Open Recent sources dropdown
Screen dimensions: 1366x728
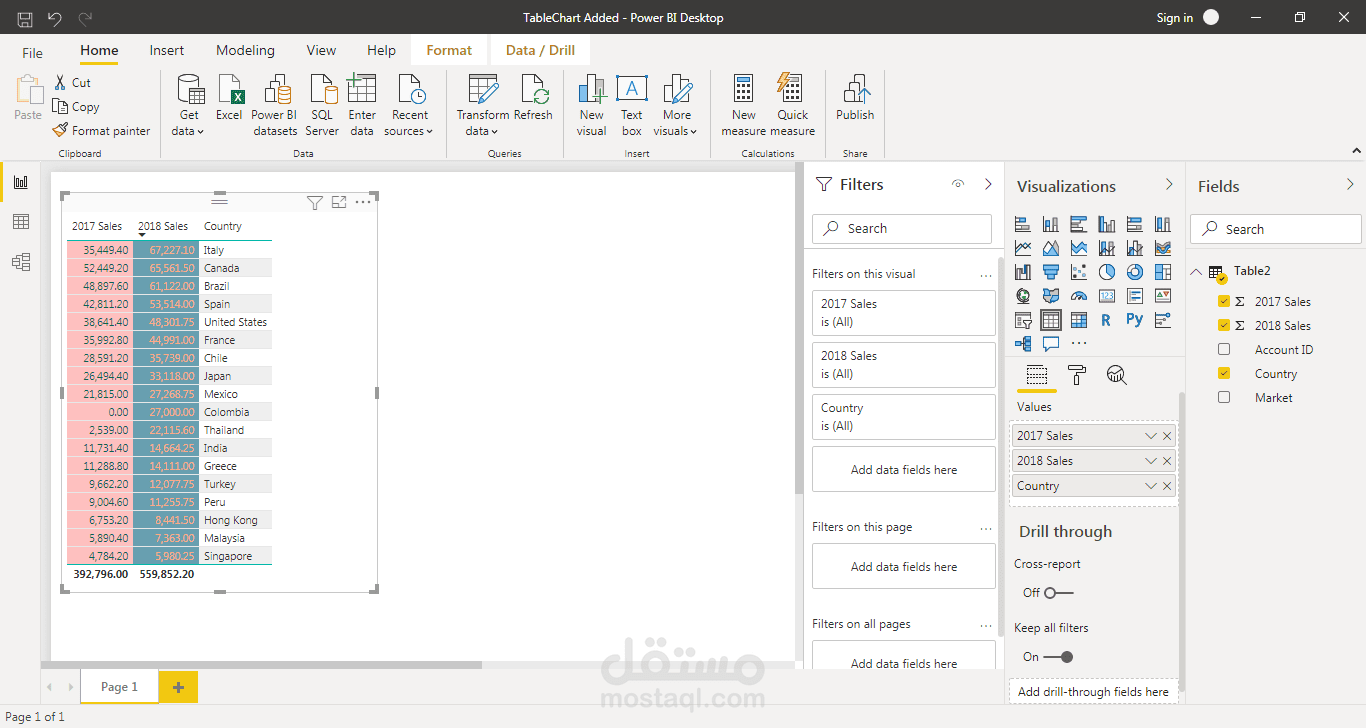[410, 105]
